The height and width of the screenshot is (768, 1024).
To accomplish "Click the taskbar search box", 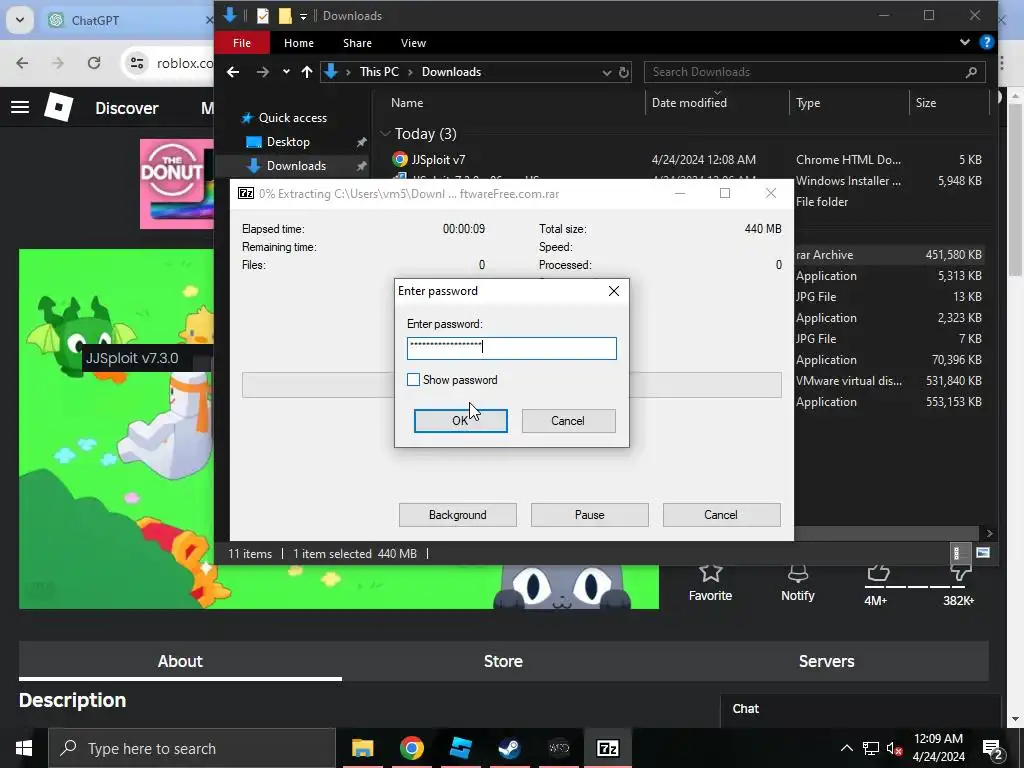I will 192,748.
